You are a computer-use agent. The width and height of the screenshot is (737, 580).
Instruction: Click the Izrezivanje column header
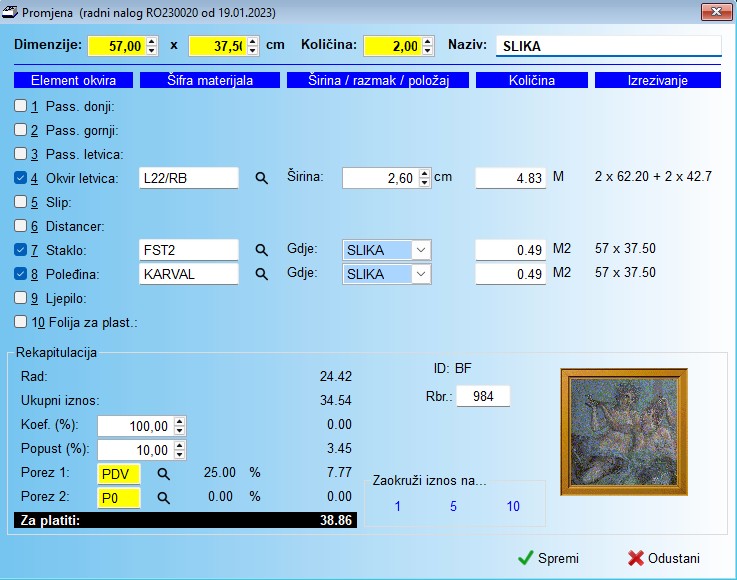[657, 80]
